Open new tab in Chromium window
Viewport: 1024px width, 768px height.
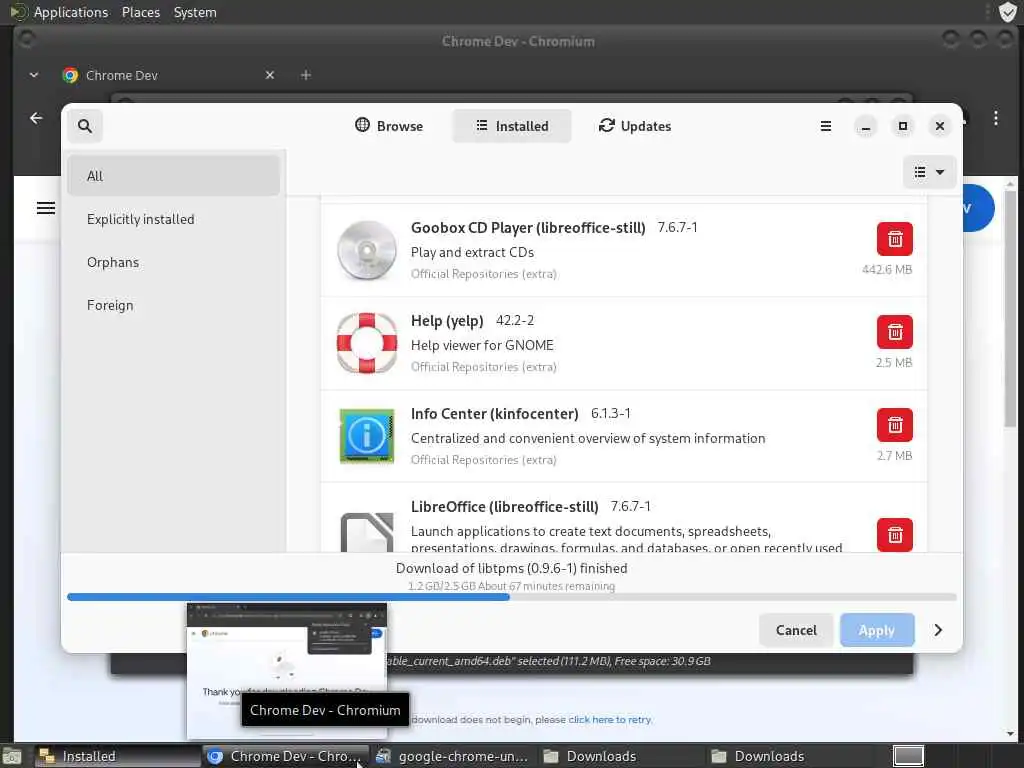[306, 75]
